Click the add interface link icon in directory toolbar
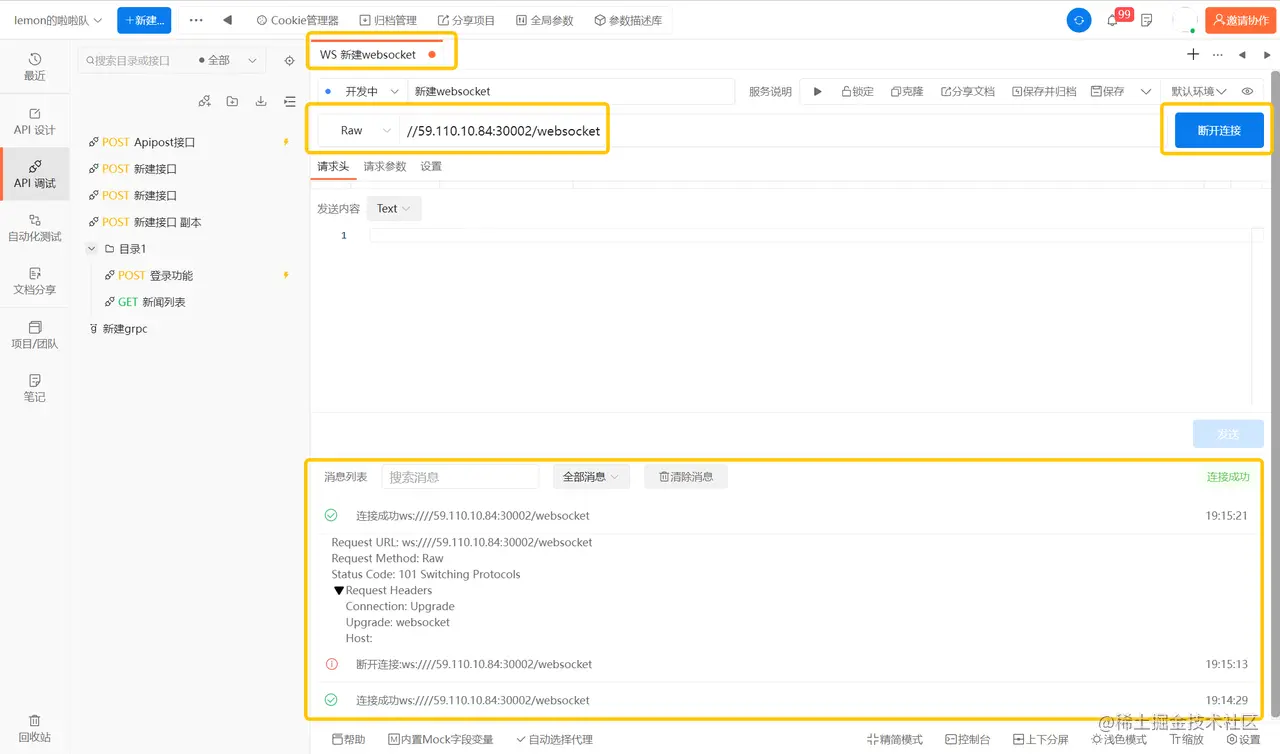Screen dimensions: 1280x754 pos(204,101)
